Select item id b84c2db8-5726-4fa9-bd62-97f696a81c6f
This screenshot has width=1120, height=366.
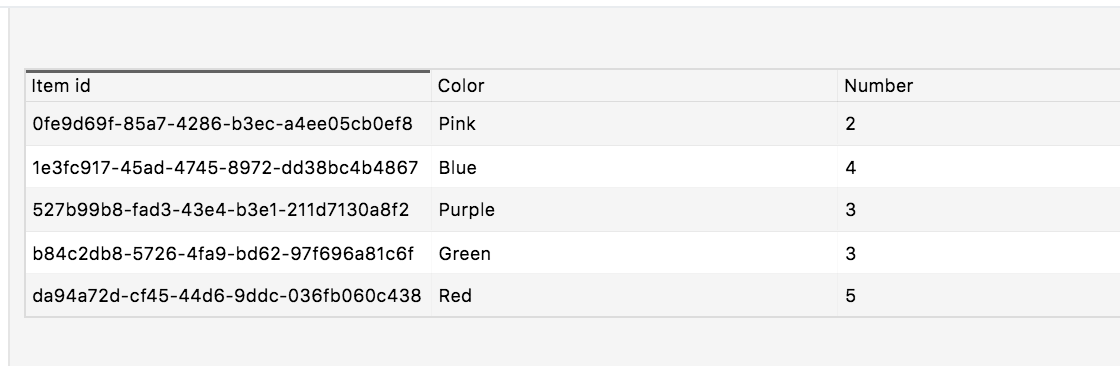(x=223, y=254)
